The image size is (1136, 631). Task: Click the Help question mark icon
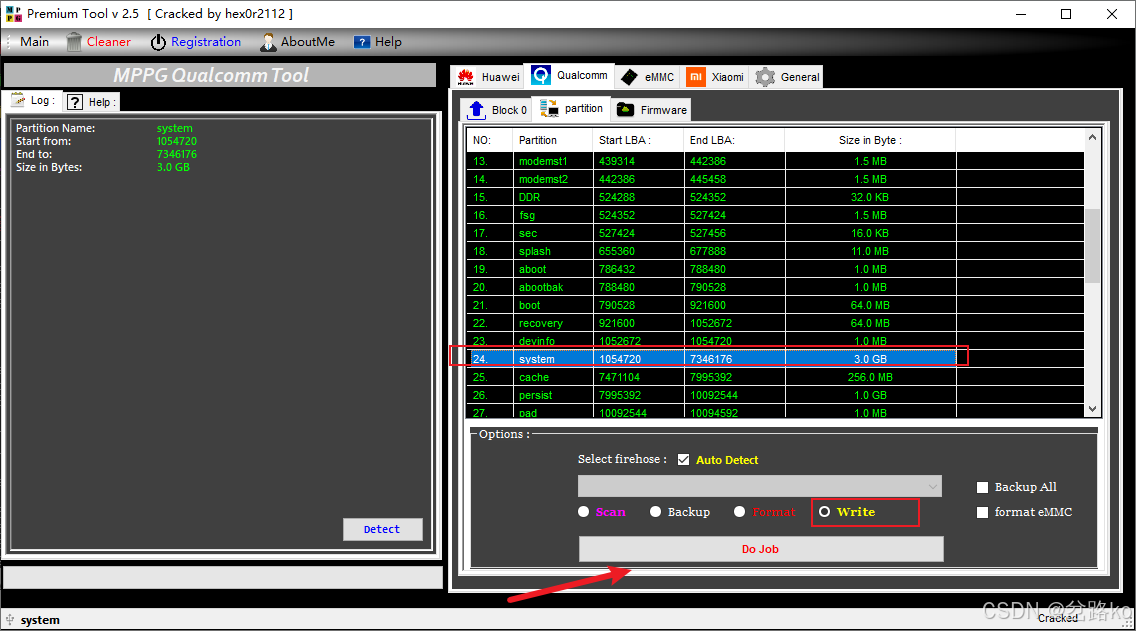coord(362,42)
